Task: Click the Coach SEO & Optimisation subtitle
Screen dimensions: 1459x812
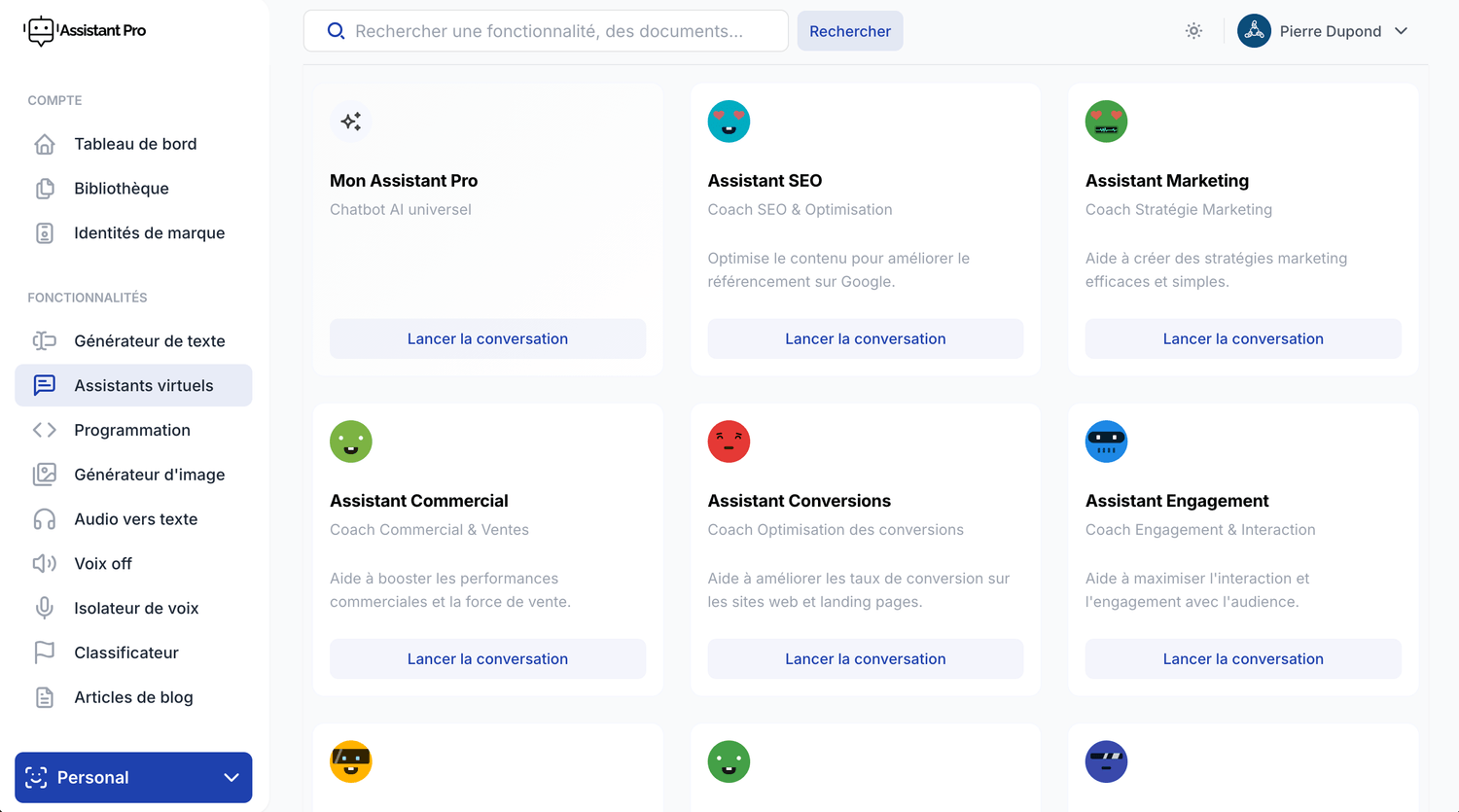Action: (x=800, y=209)
